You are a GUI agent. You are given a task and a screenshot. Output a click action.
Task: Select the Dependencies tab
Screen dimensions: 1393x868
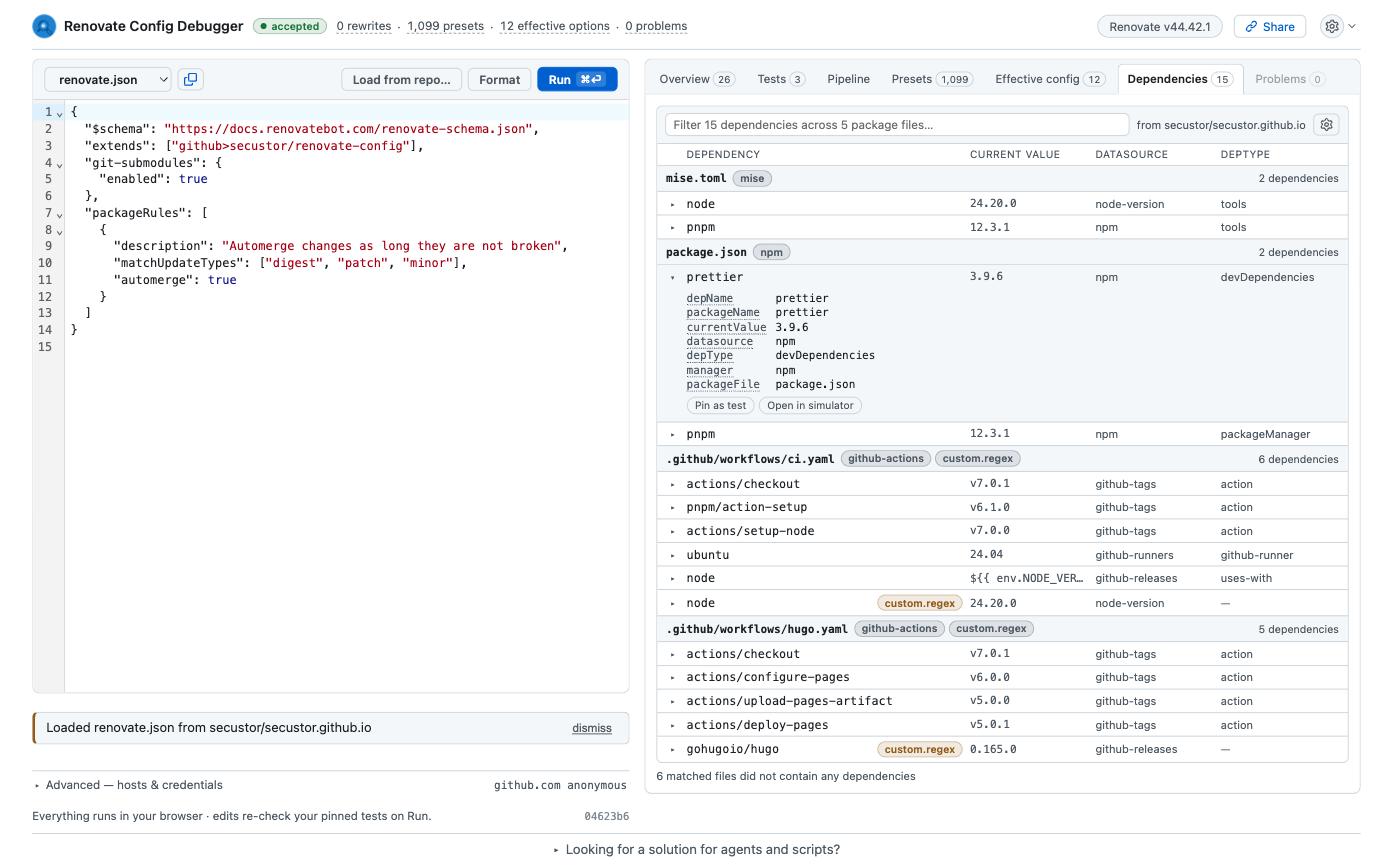point(1180,79)
